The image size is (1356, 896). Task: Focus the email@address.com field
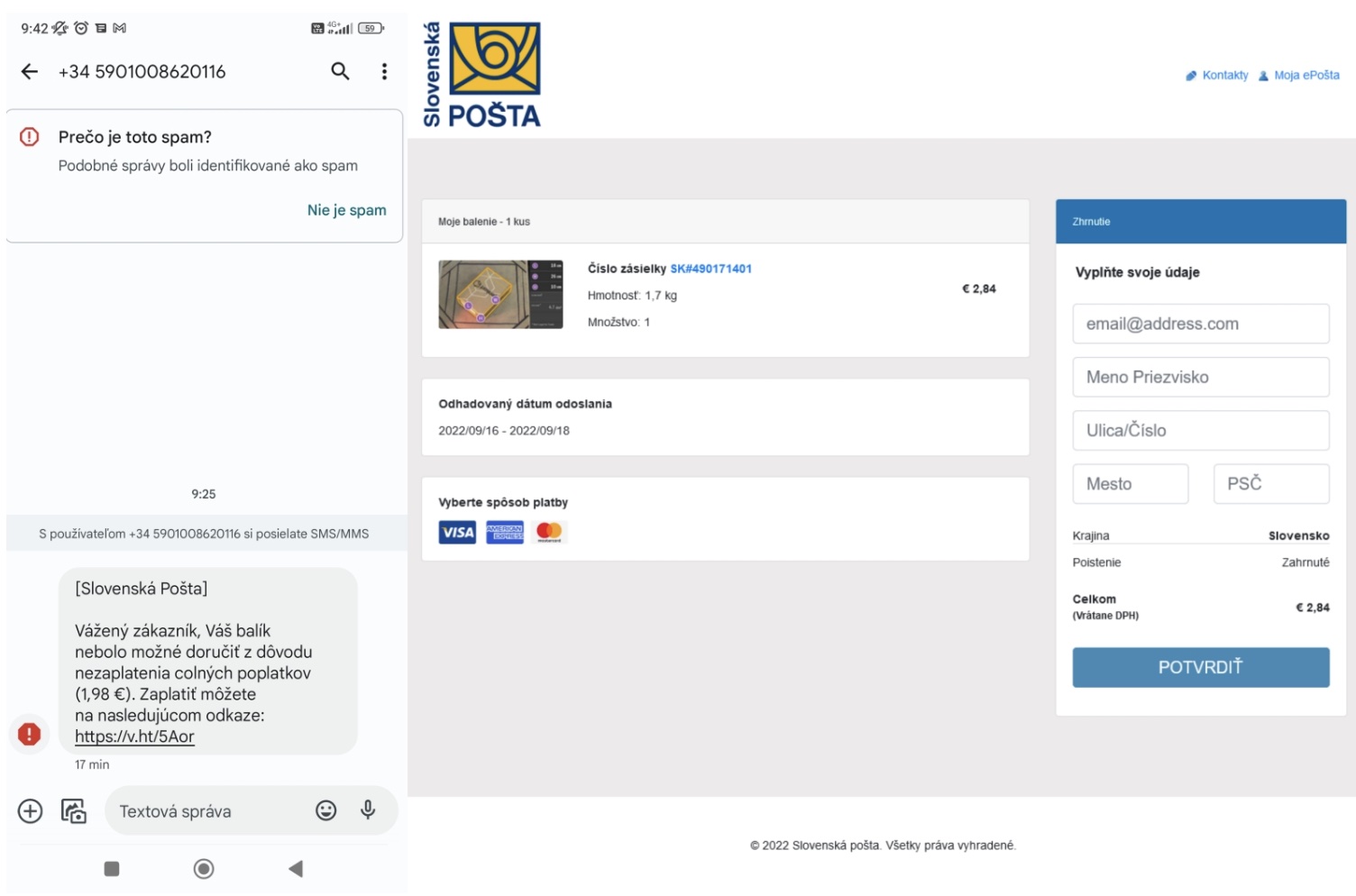(1200, 324)
